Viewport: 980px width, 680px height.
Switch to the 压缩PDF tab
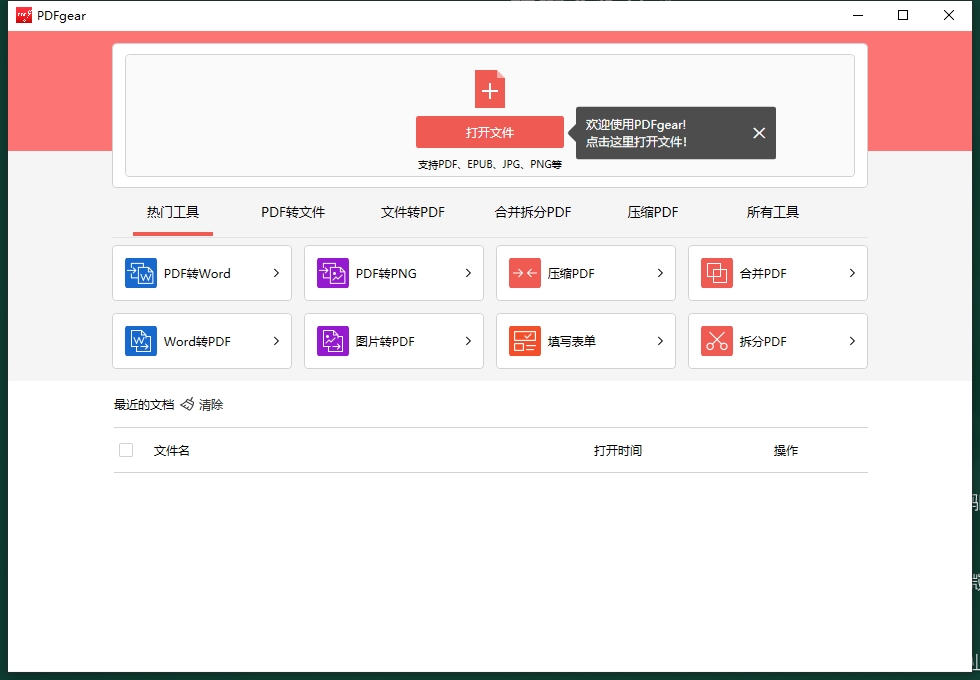[652, 212]
